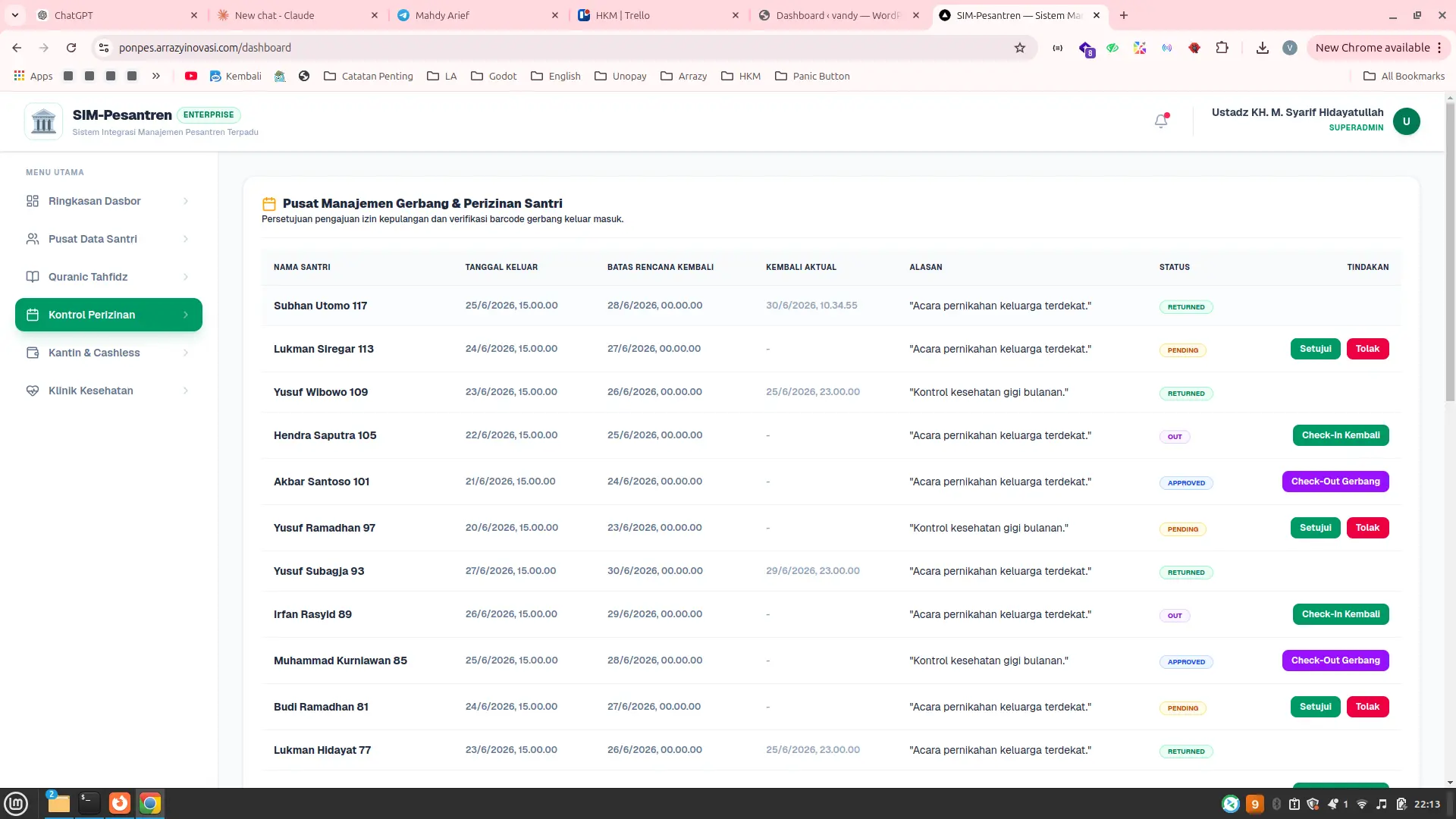This screenshot has height=819, width=1456.
Task: Open the Catatan Penting bookmark folder
Action: click(x=369, y=76)
